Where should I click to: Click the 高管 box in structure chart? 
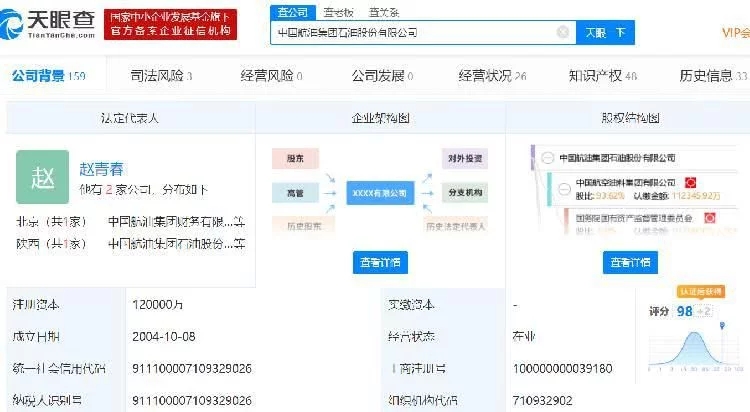pos(295,193)
